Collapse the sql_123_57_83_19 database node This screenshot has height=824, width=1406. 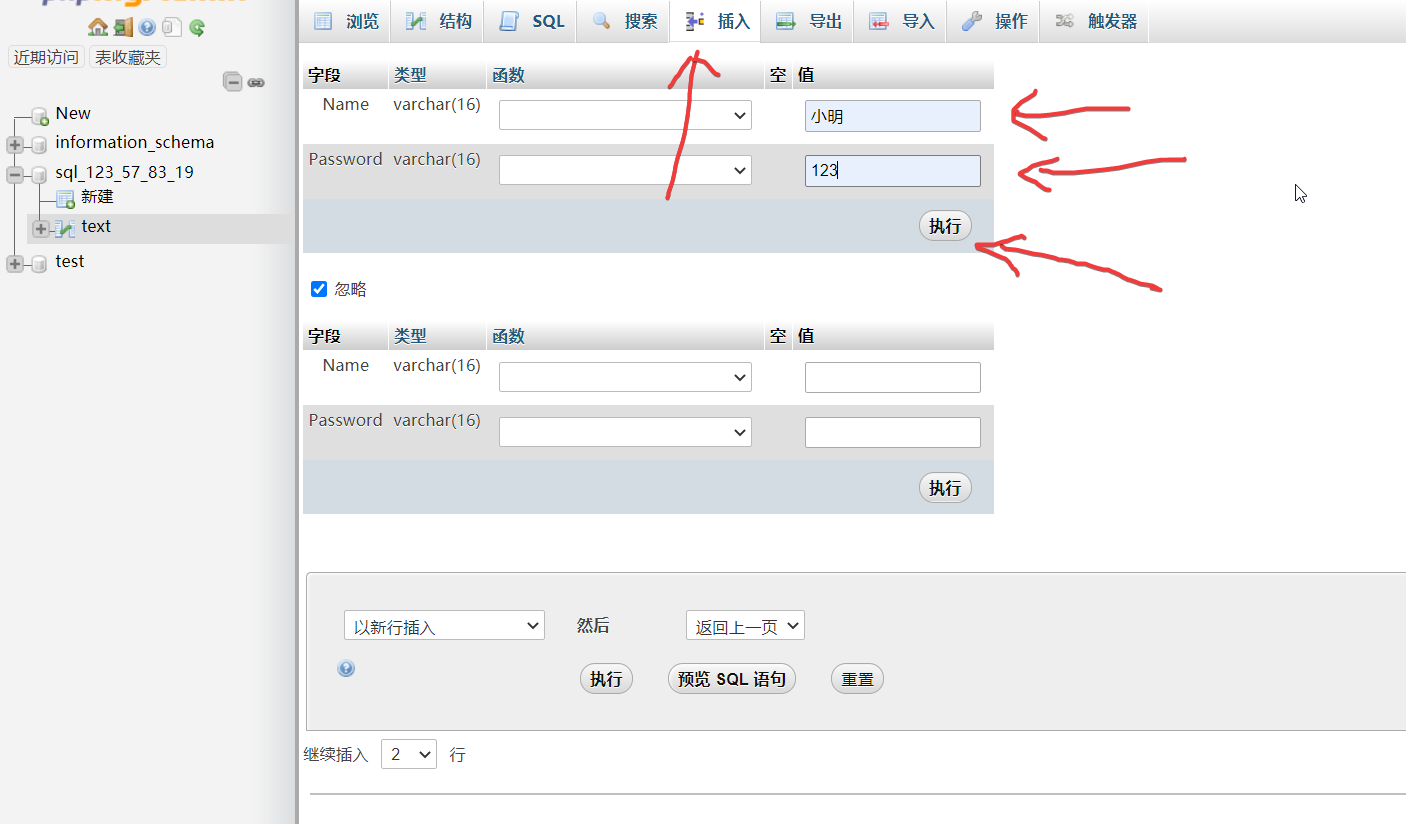pyautogui.click(x=15, y=174)
